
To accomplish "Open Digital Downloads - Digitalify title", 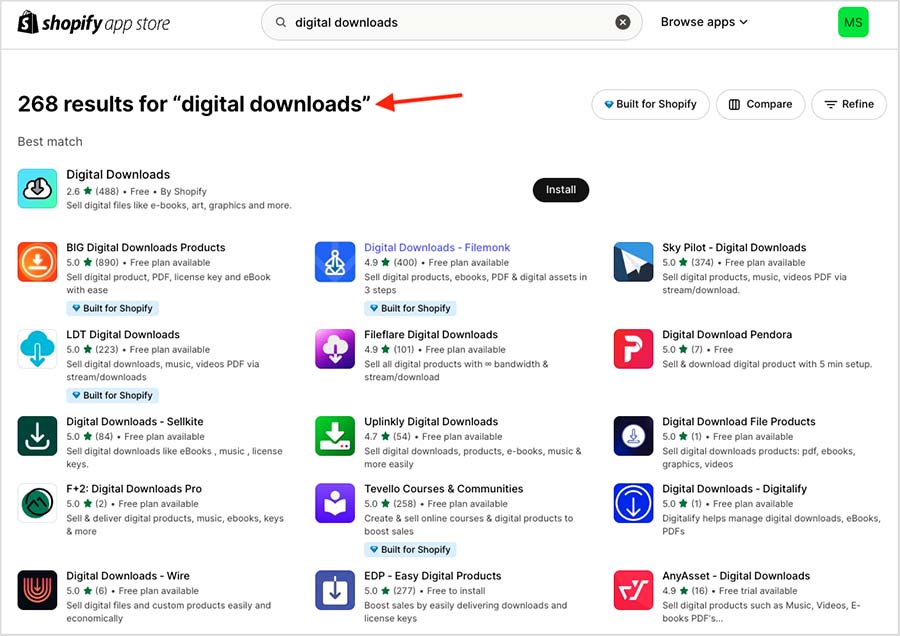I will click(735, 489).
